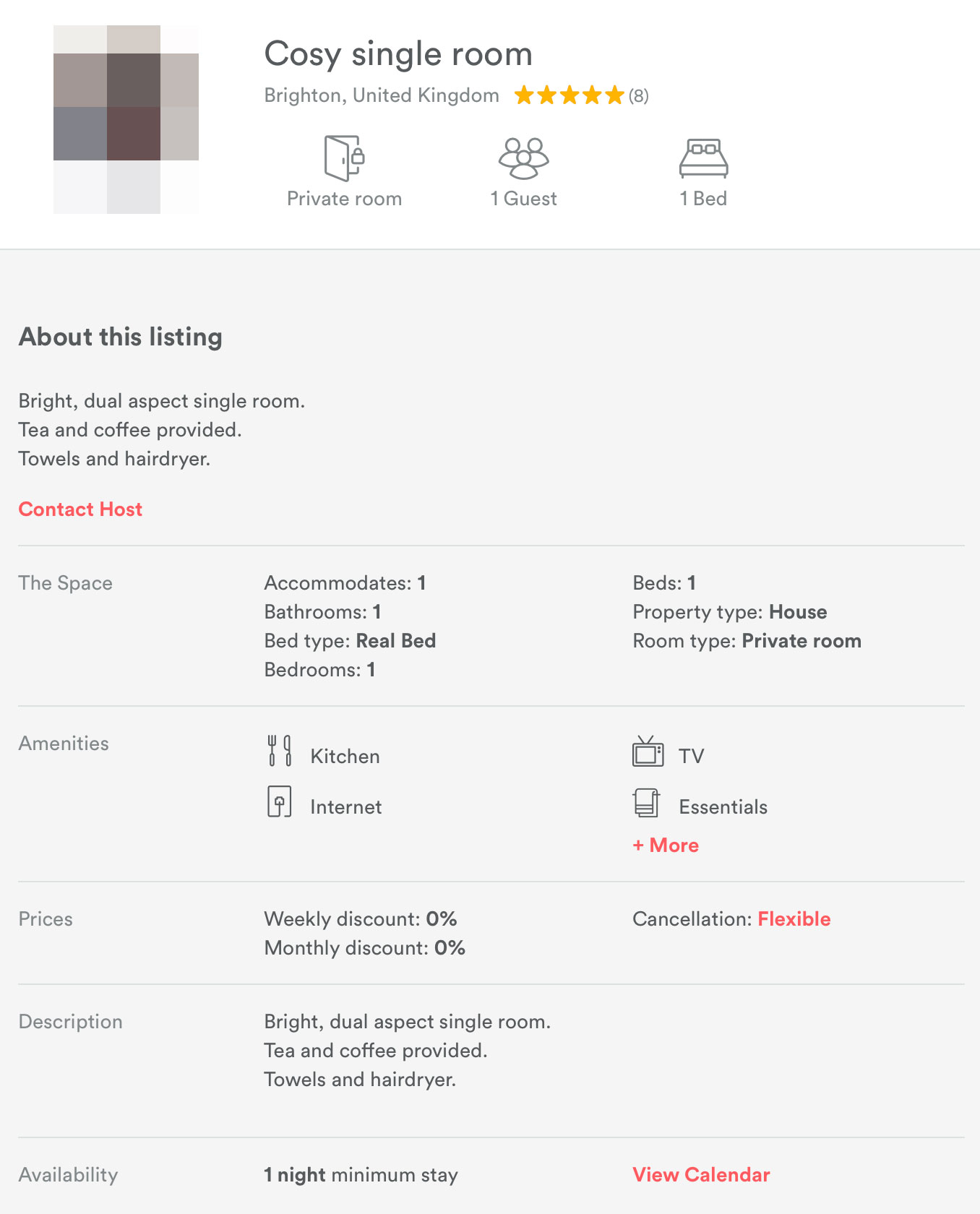The image size is (980, 1214).
Task: Click the five-star rating stars
Action: pyautogui.click(x=569, y=95)
